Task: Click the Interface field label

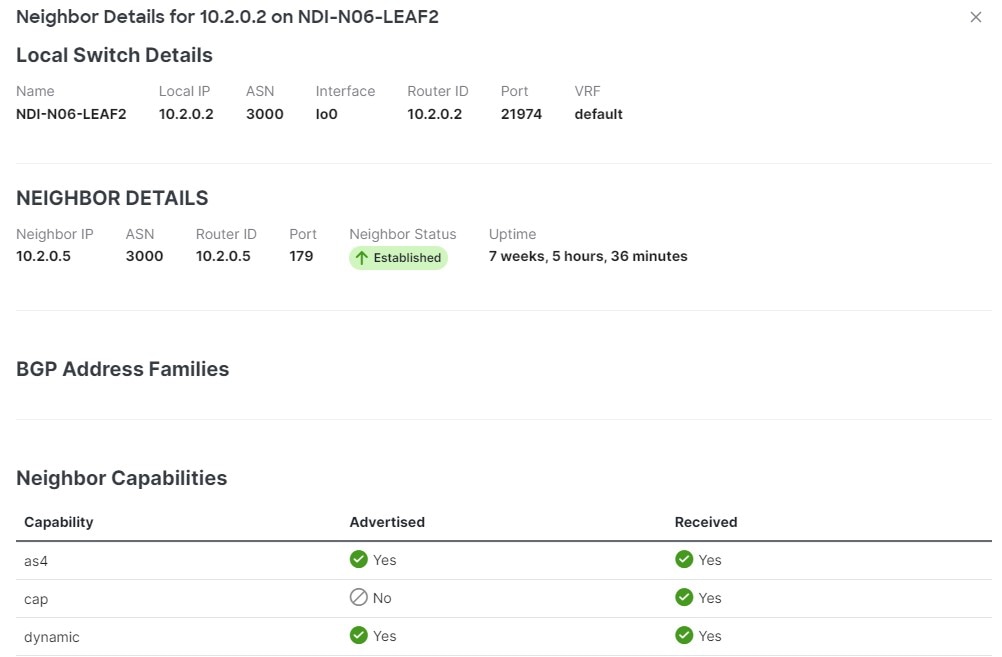Action: pyautogui.click(x=345, y=91)
